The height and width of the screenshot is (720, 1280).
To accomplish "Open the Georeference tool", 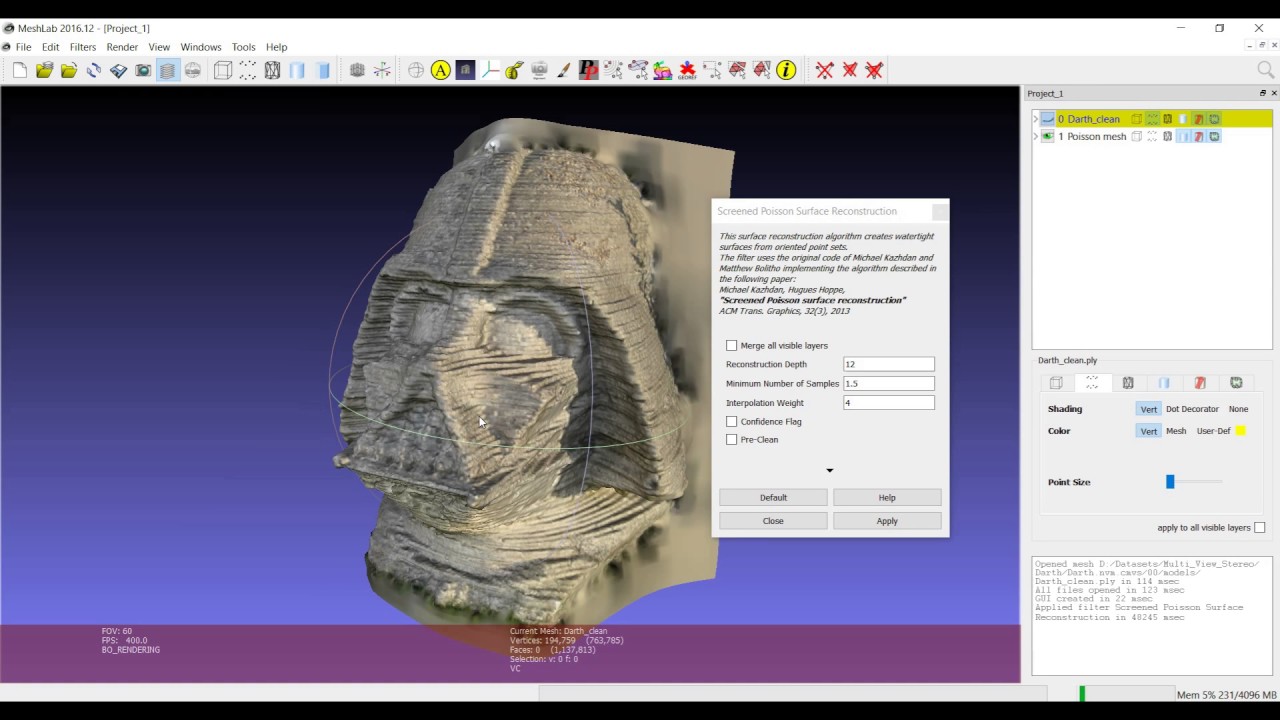I will click(688, 70).
